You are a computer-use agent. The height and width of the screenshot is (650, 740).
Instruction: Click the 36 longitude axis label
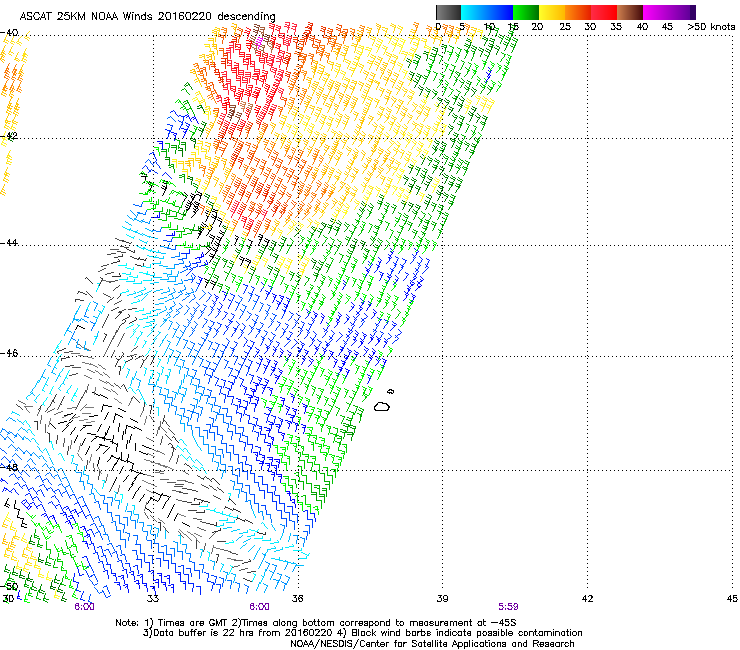(297, 599)
